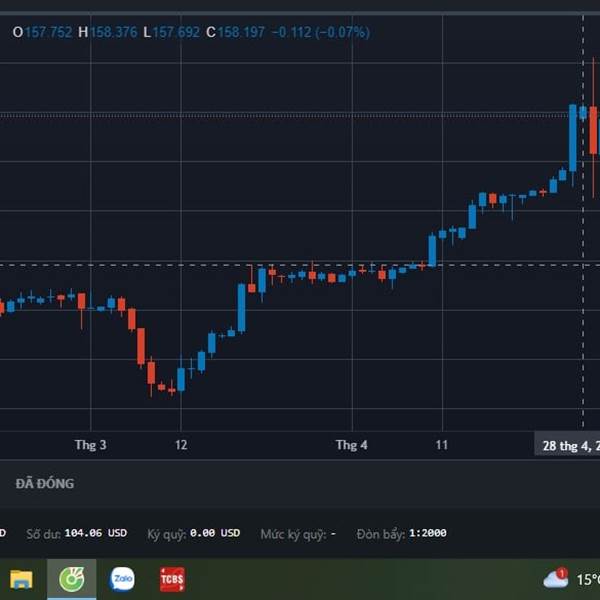Select the Ký quỹ 0.00 USD value
This screenshot has height=600, width=600.
pyautogui.click(x=215, y=533)
